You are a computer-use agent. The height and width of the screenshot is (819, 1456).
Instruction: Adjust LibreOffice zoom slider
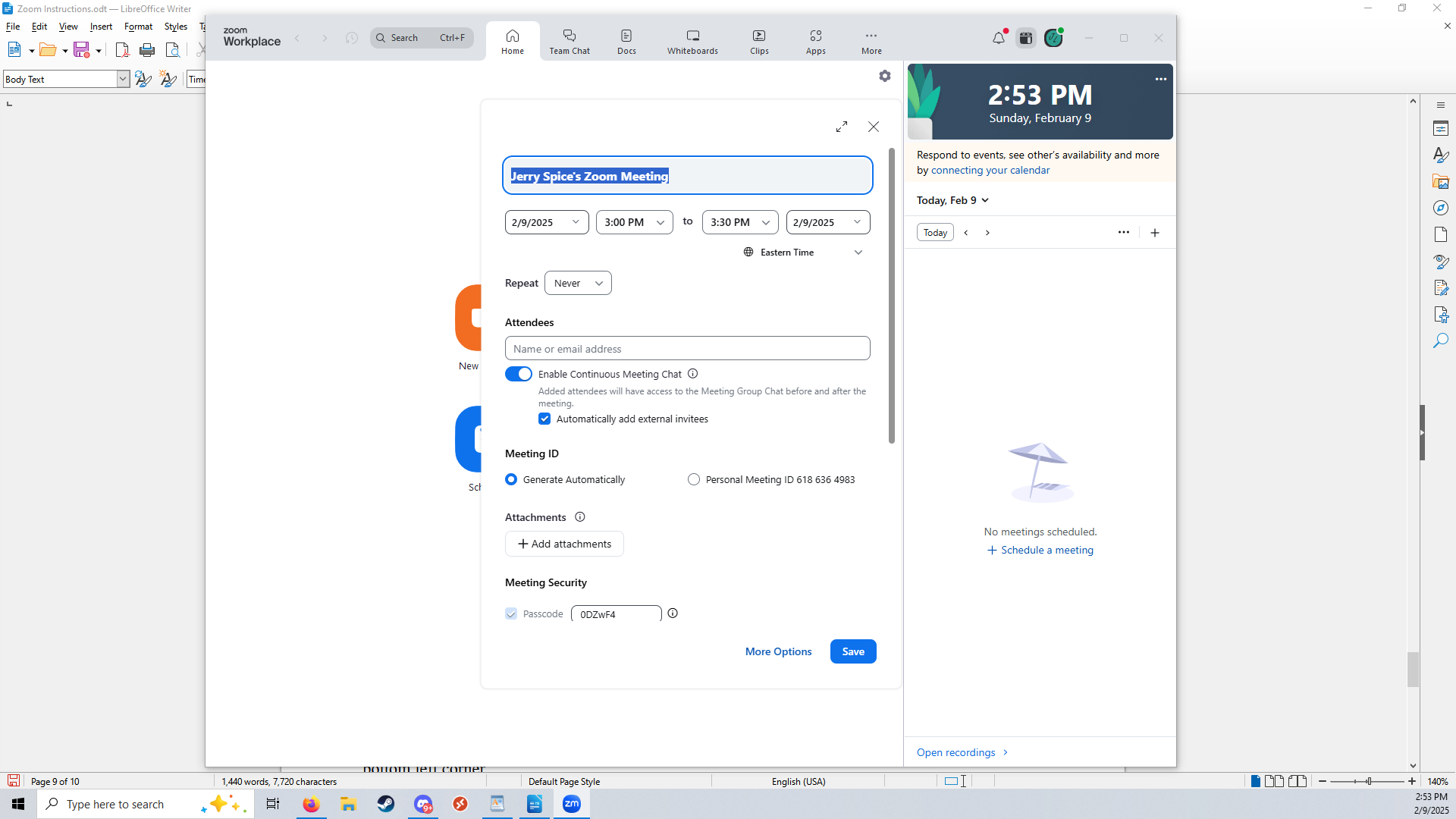tap(1369, 781)
